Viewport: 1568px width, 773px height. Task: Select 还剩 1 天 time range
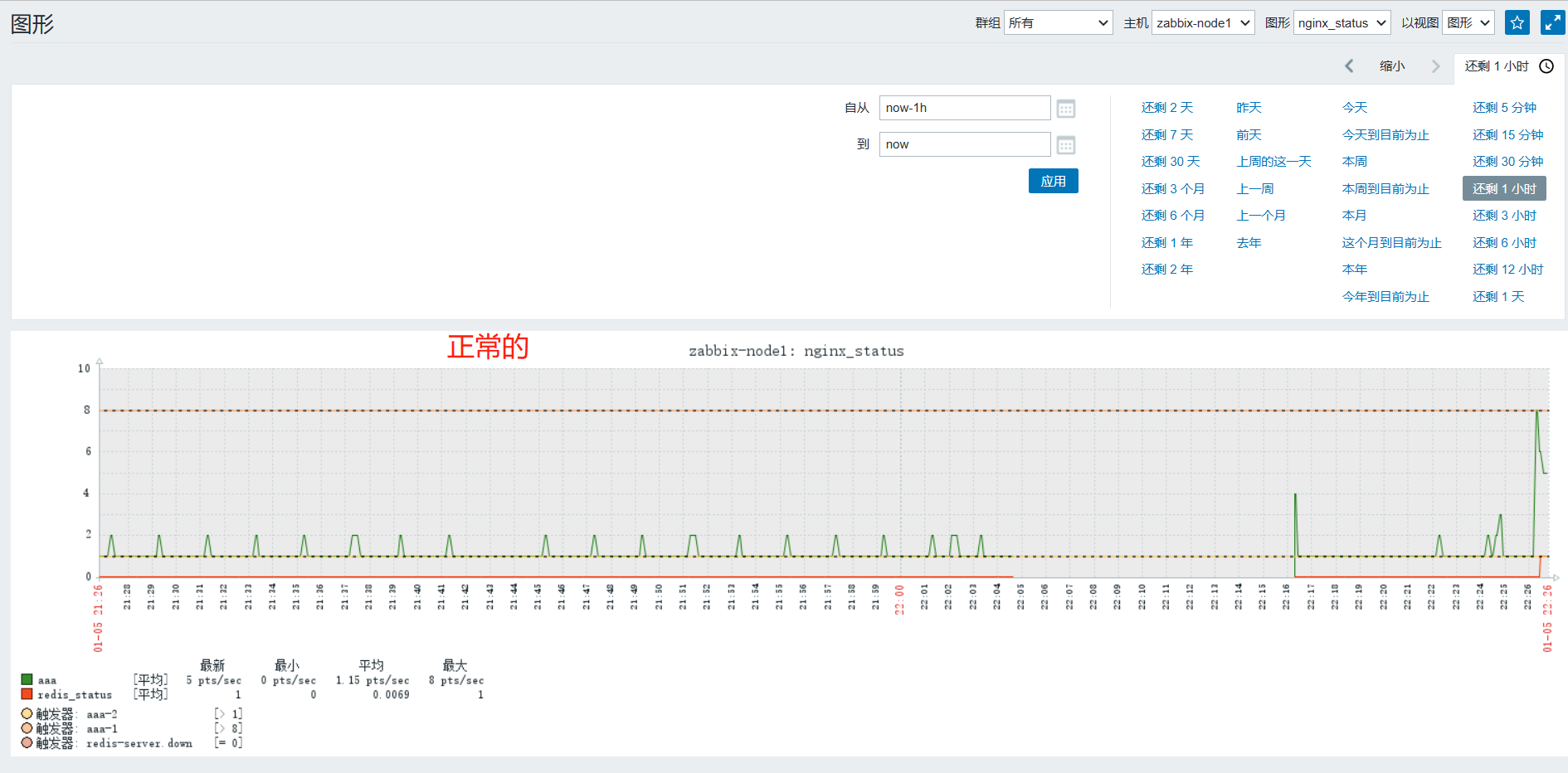click(x=1498, y=296)
